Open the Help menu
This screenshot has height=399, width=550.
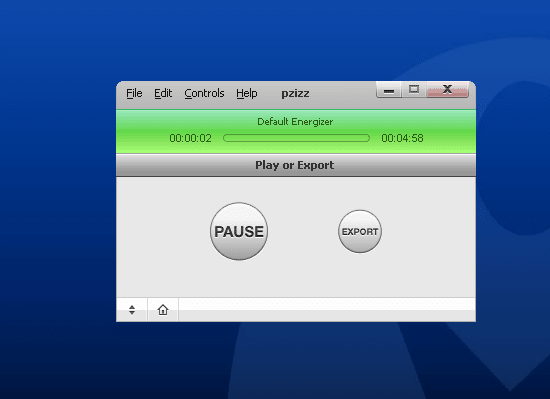(x=247, y=93)
